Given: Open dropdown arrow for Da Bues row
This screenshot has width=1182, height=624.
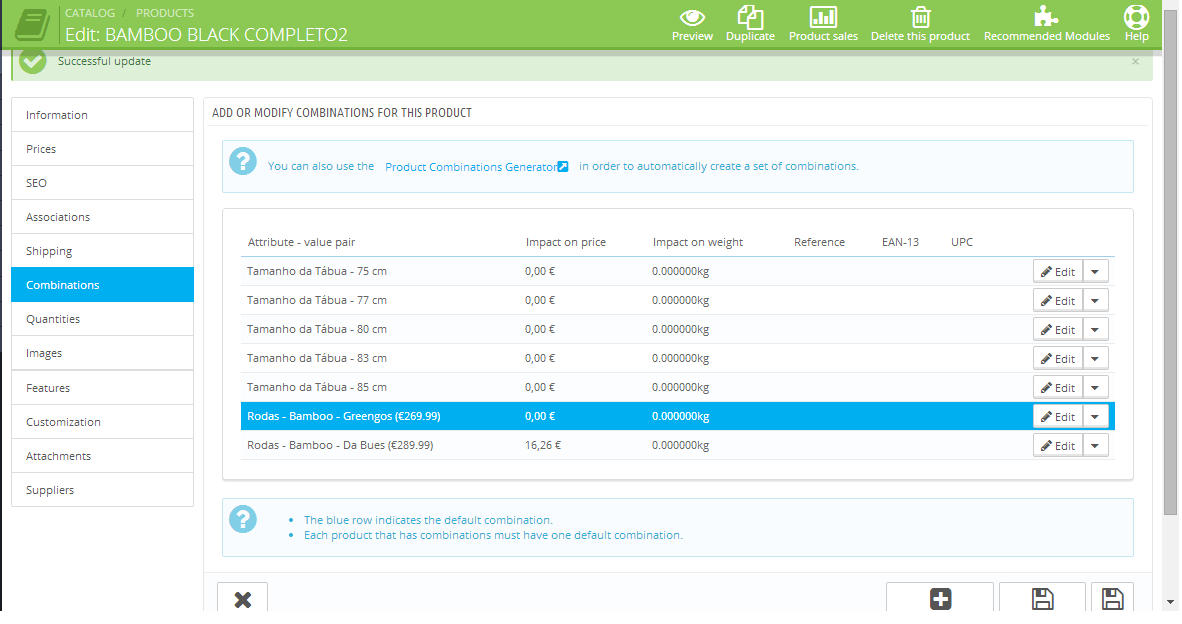Looking at the screenshot, I should tap(1095, 445).
